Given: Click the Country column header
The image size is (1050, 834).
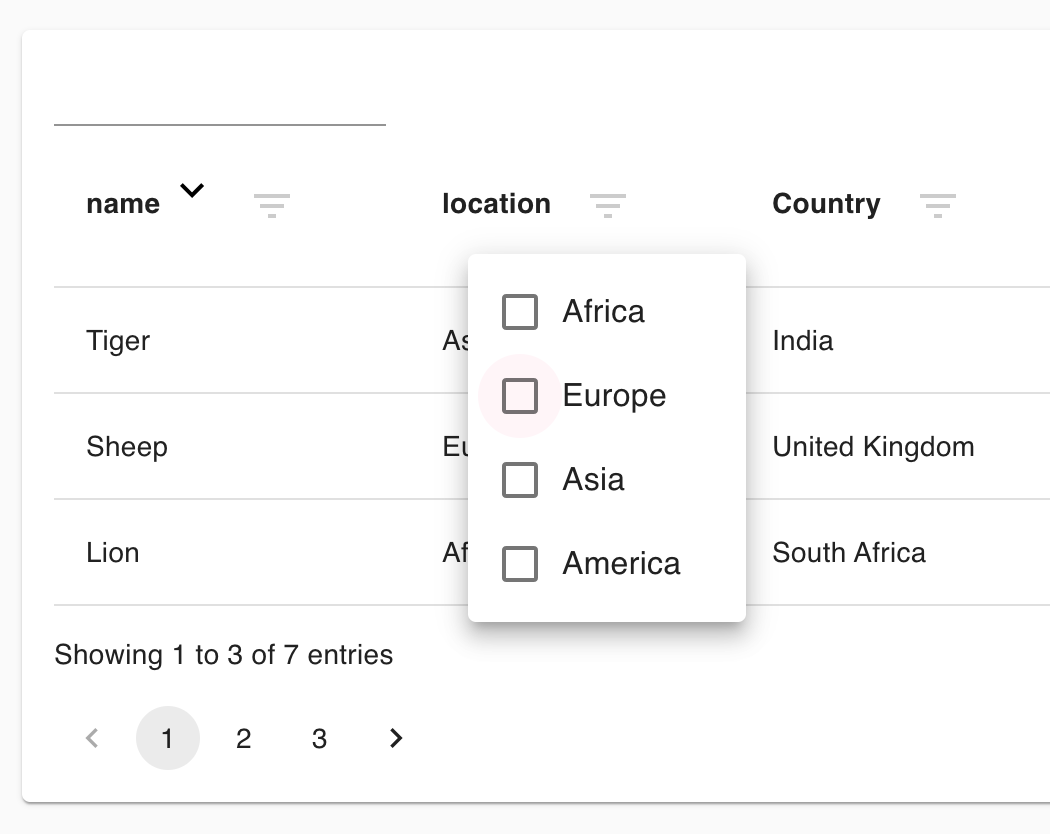Looking at the screenshot, I should 826,203.
